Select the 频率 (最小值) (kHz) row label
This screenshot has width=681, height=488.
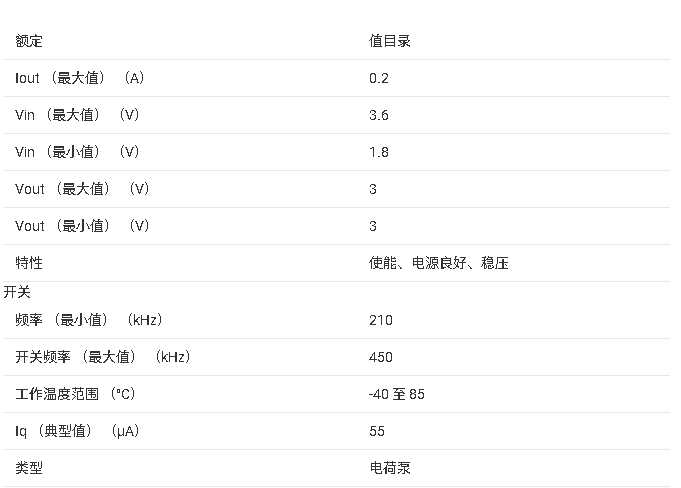tap(89, 320)
